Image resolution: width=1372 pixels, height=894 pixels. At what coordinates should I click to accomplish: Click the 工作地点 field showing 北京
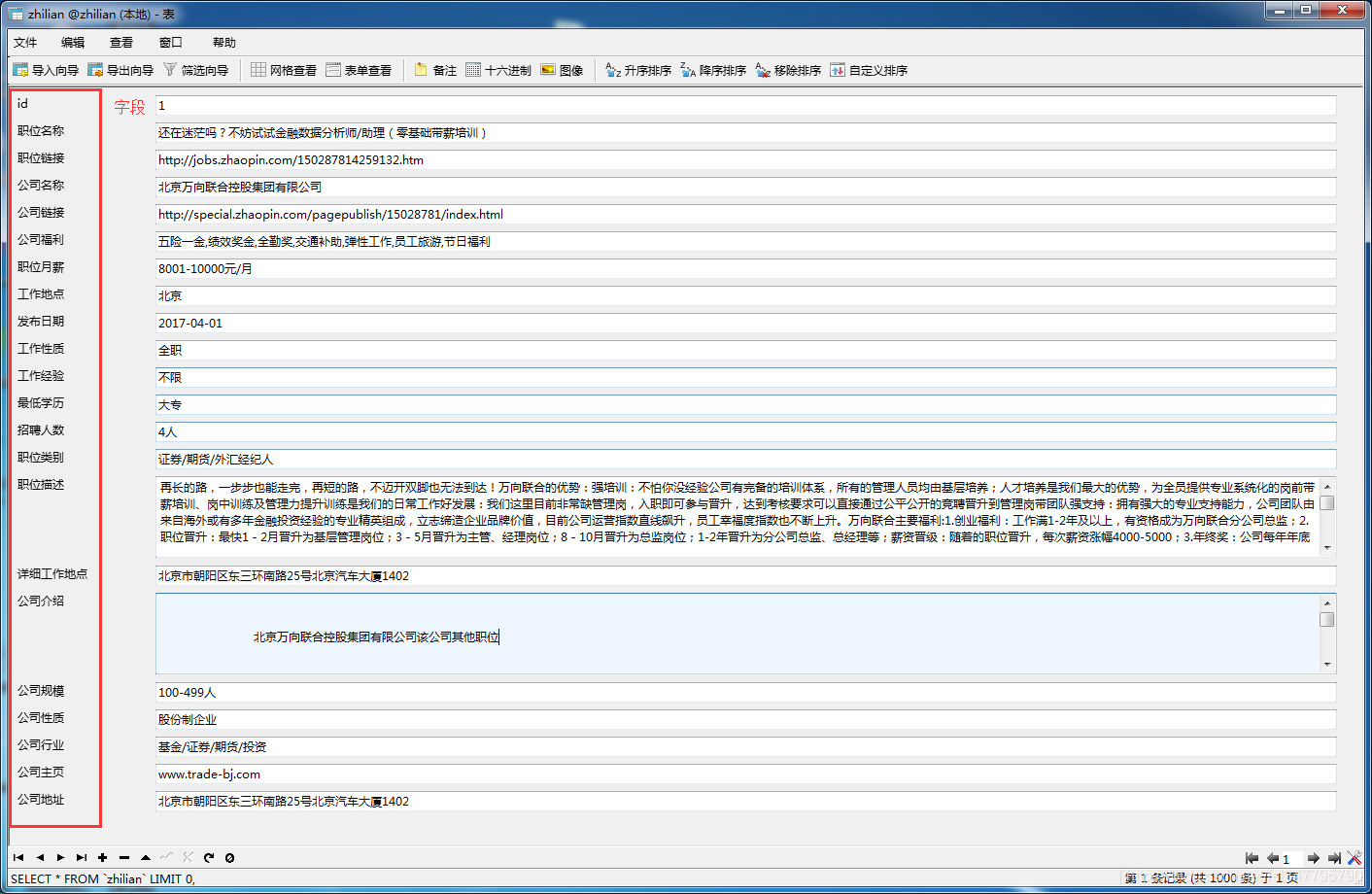(745, 295)
